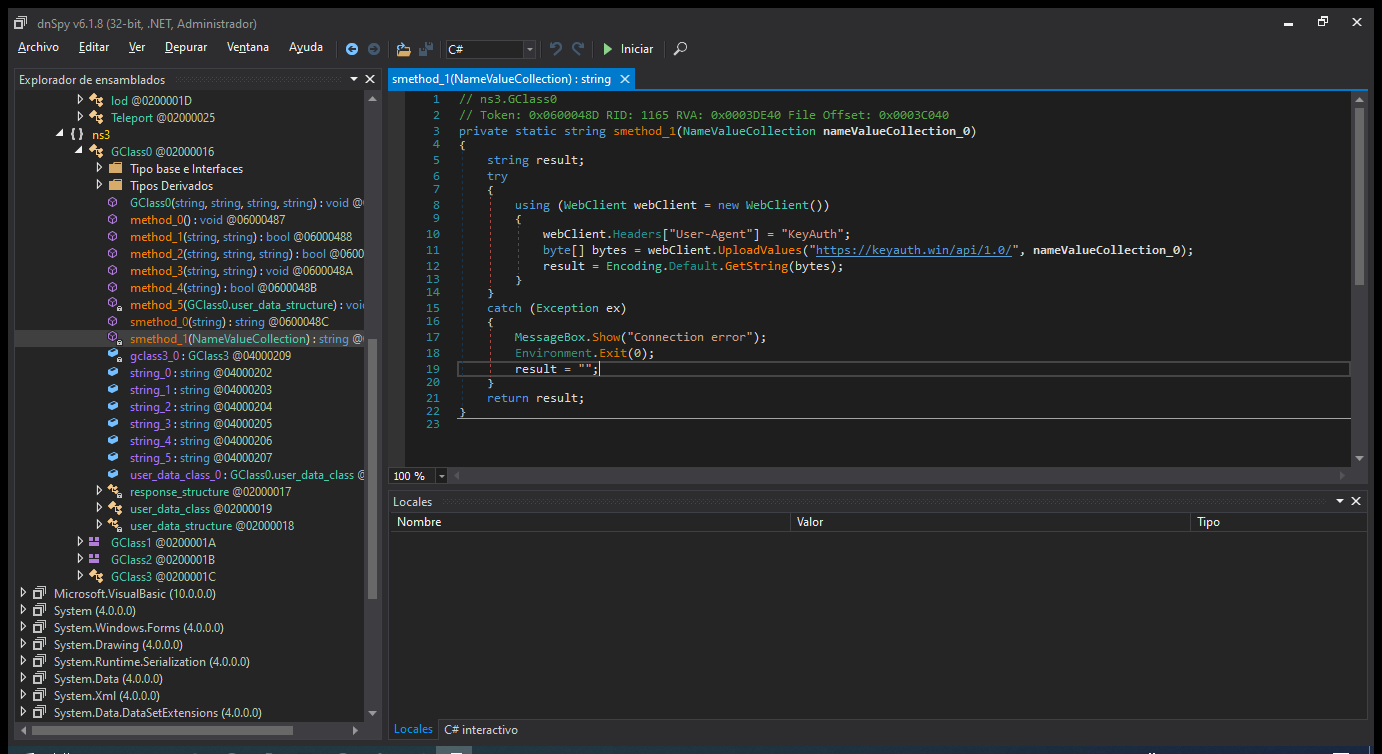
Task: Expand the Tipos Derivados folder
Action: click(100, 185)
